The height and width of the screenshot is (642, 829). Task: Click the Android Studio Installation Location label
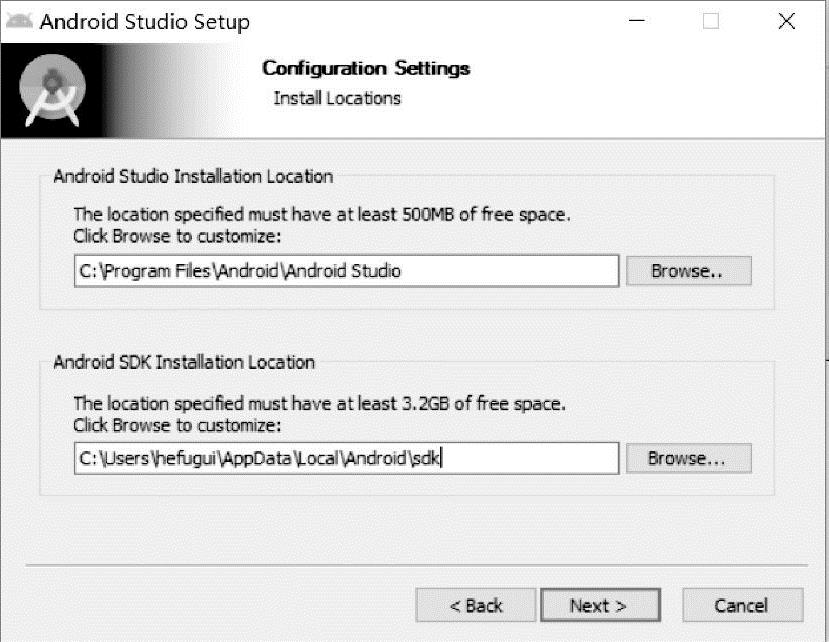tap(193, 176)
